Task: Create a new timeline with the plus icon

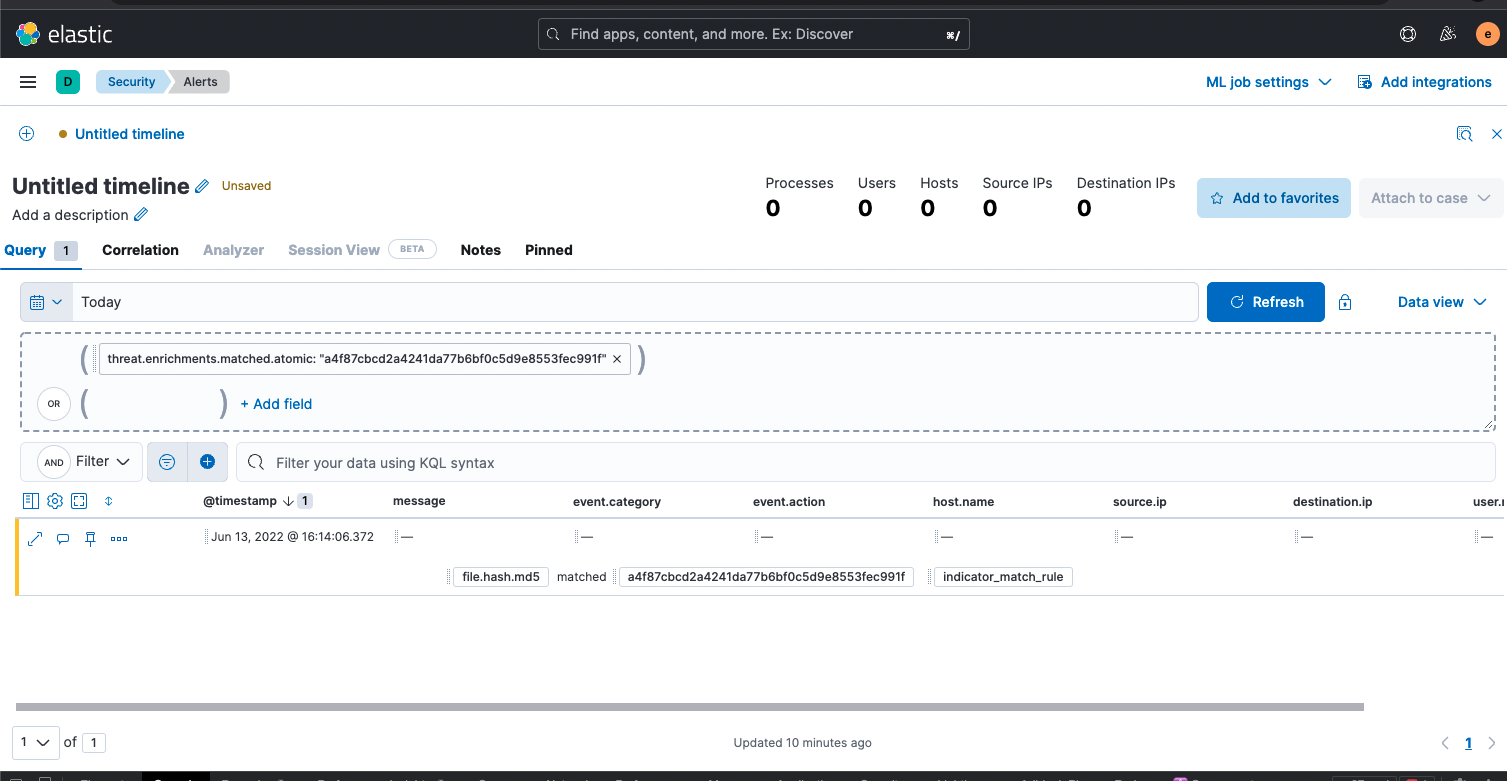Action: click(x=26, y=133)
